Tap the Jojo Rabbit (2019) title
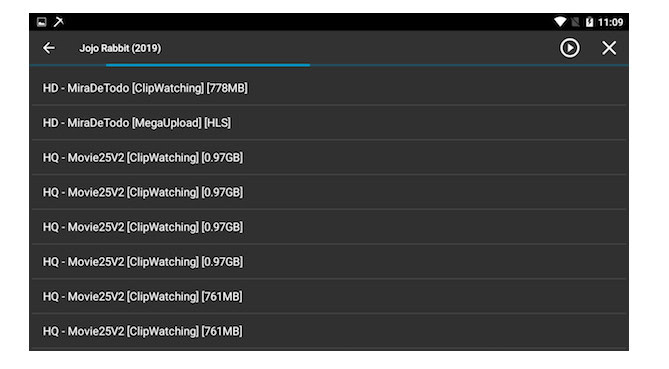 (x=120, y=48)
